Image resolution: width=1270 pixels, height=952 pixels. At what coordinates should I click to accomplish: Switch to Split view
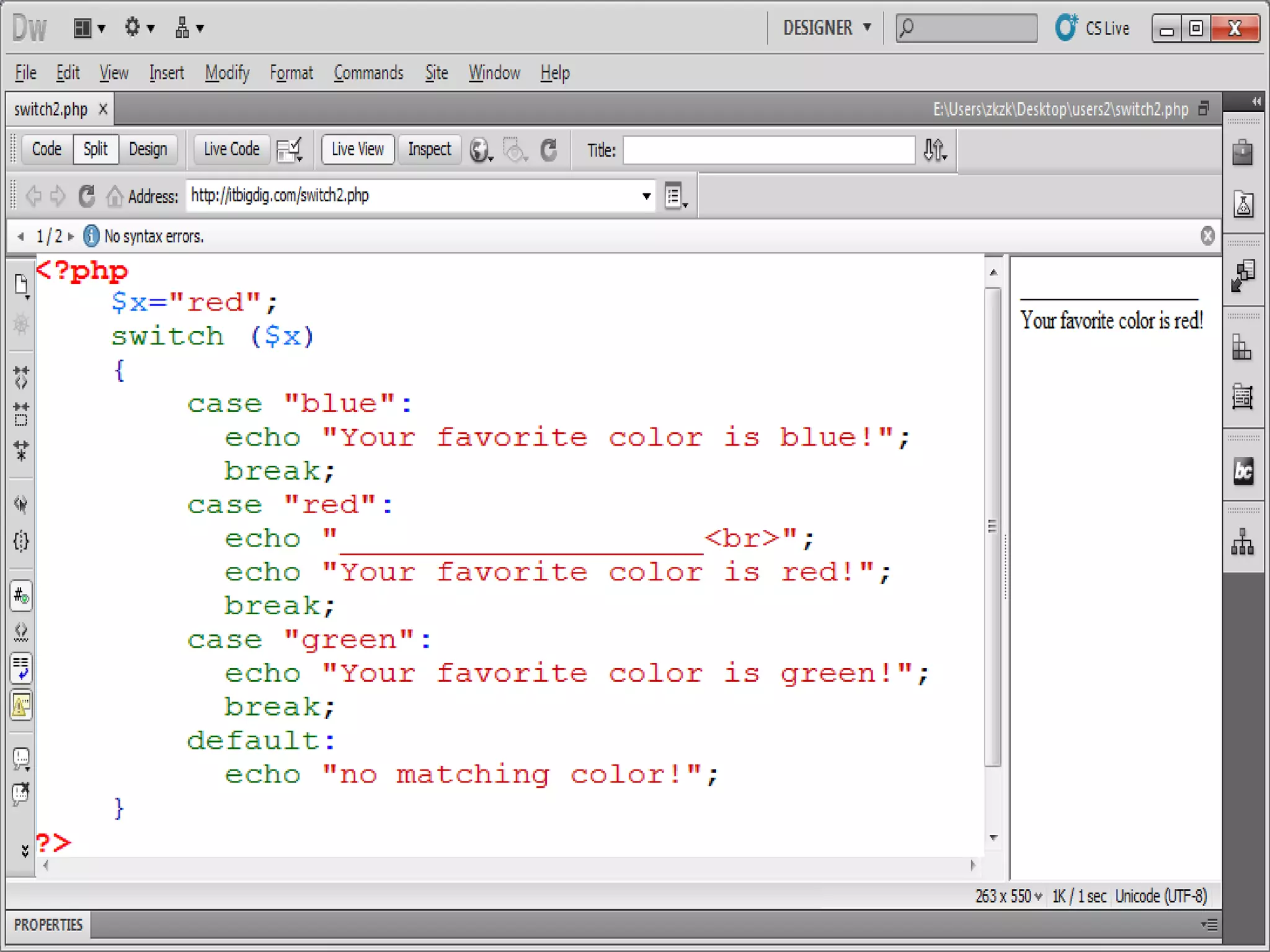(x=95, y=149)
